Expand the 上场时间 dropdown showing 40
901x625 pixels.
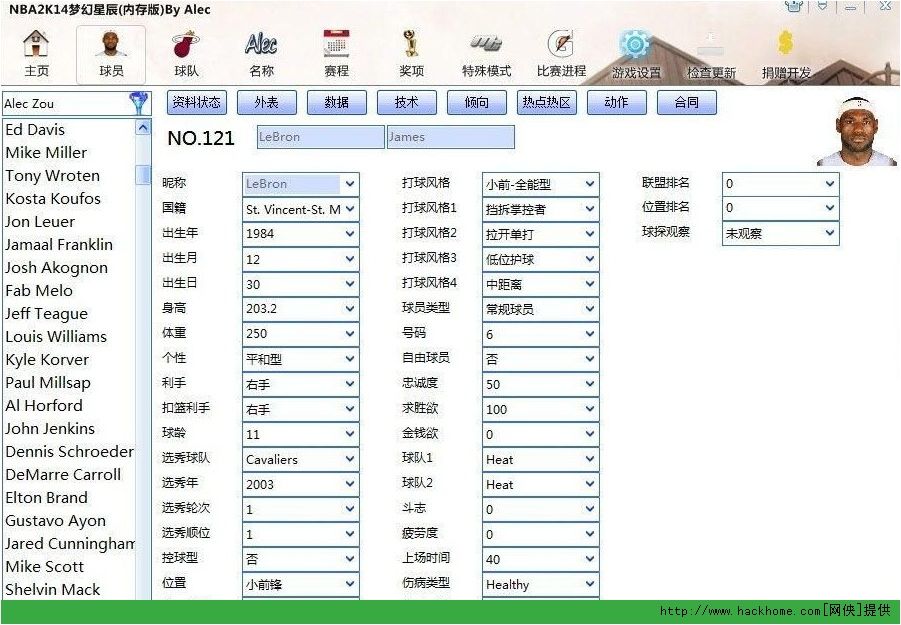click(x=590, y=559)
